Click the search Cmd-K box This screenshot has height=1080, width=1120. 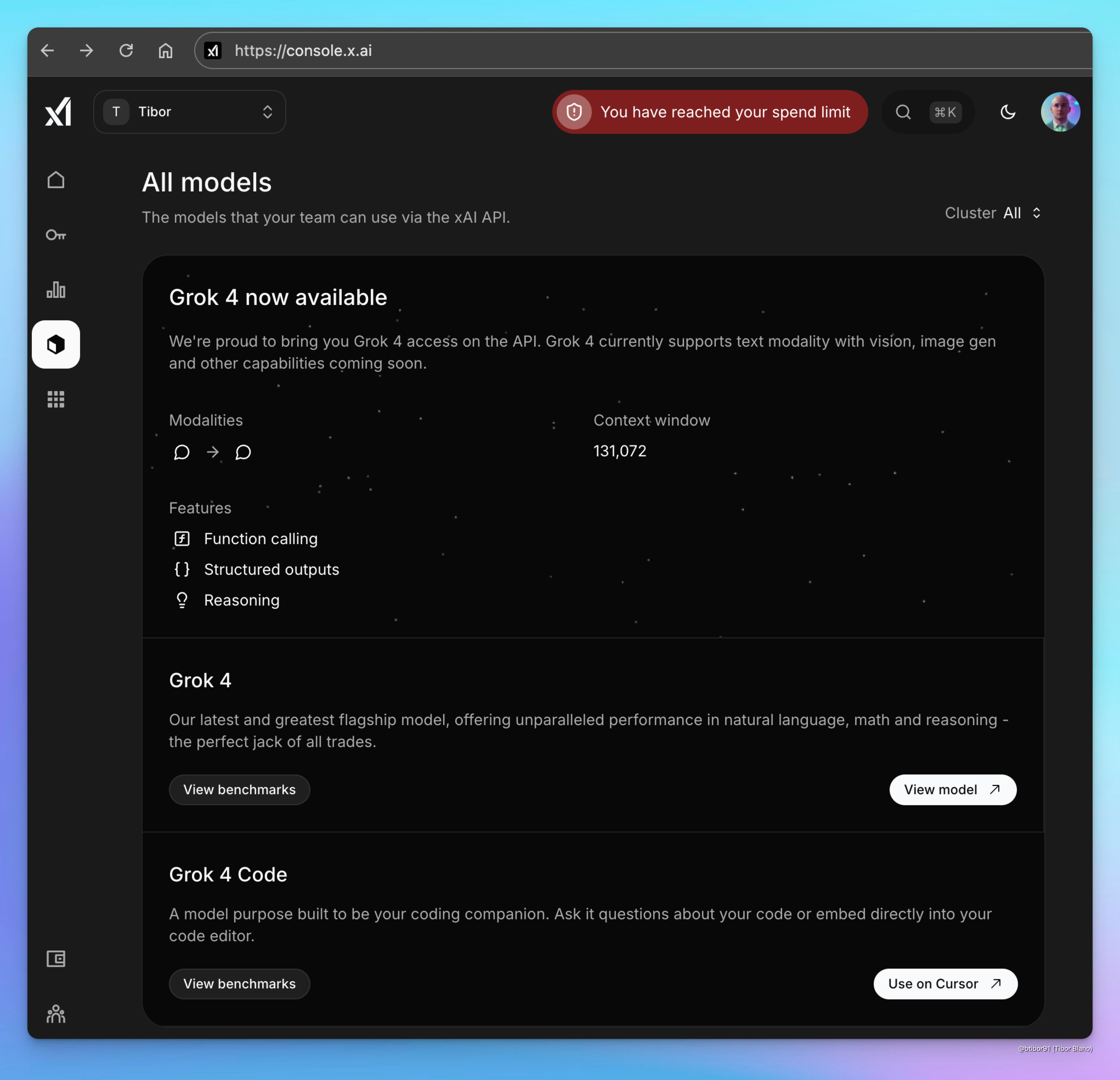point(928,112)
